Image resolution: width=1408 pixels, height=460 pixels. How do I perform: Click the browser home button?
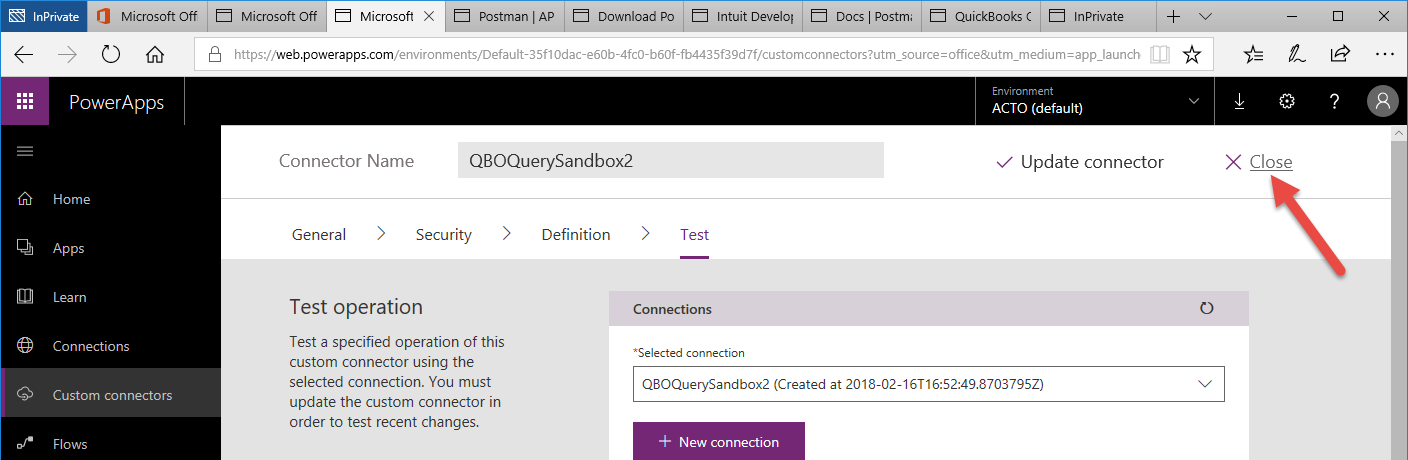click(155, 55)
